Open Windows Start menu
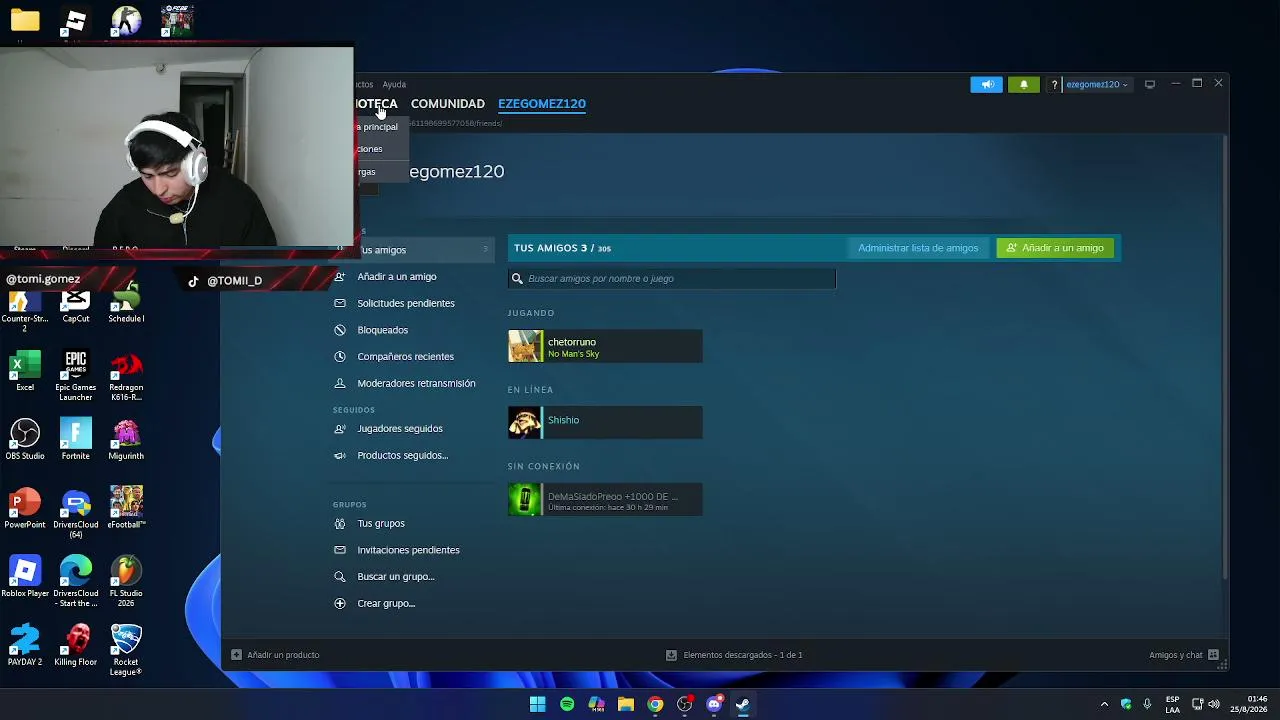Screen dimensions: 1280x720 point(537,705)
